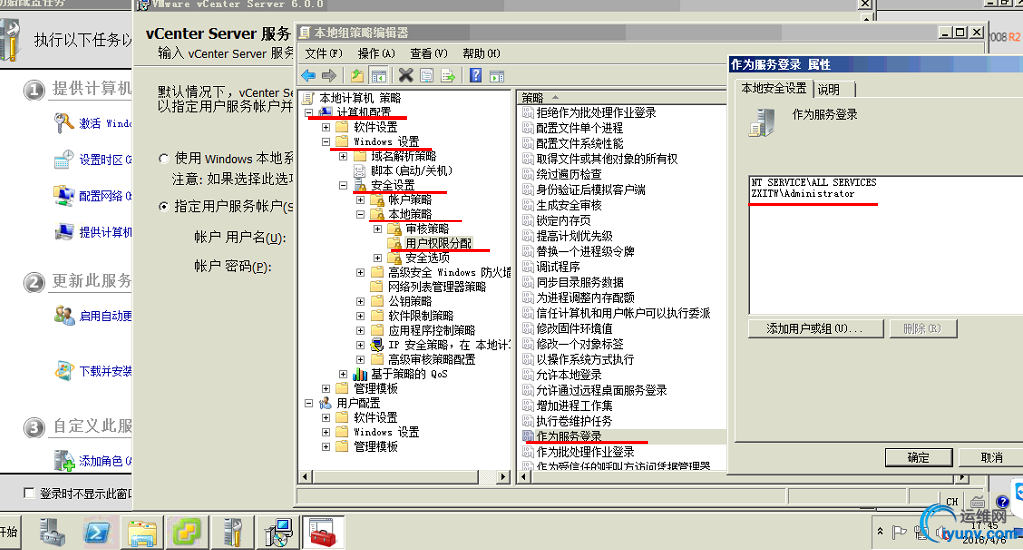The width and height of the screenshot is (1023, 550).
Task: Switch to the 本地安全设置 tab
Action: point(774,88)
